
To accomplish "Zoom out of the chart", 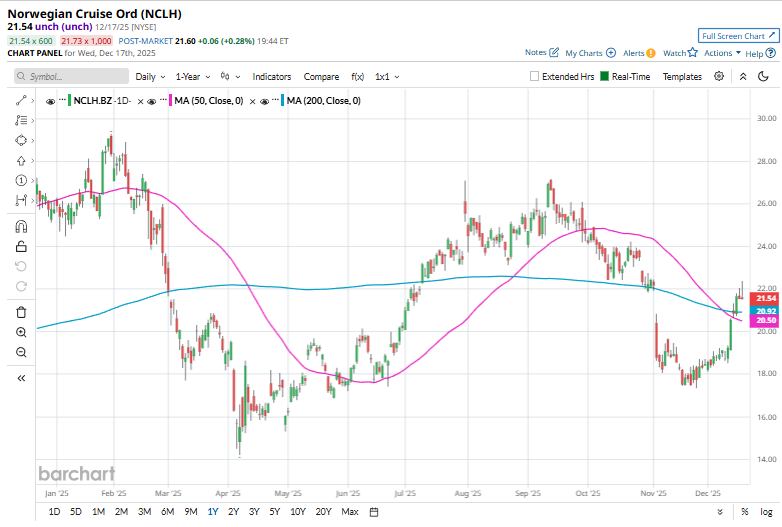I will [20, 352].
